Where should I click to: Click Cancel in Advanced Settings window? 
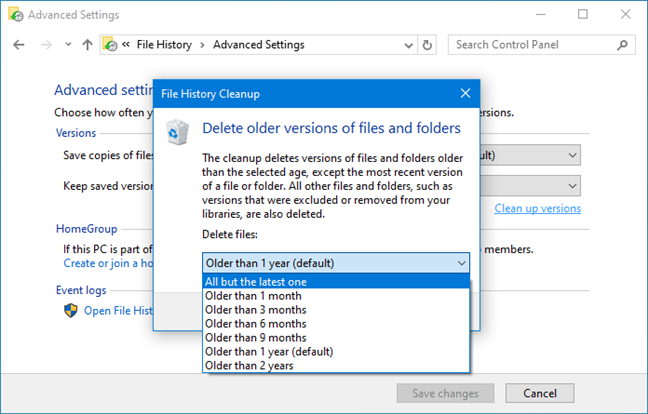point(540,393)
